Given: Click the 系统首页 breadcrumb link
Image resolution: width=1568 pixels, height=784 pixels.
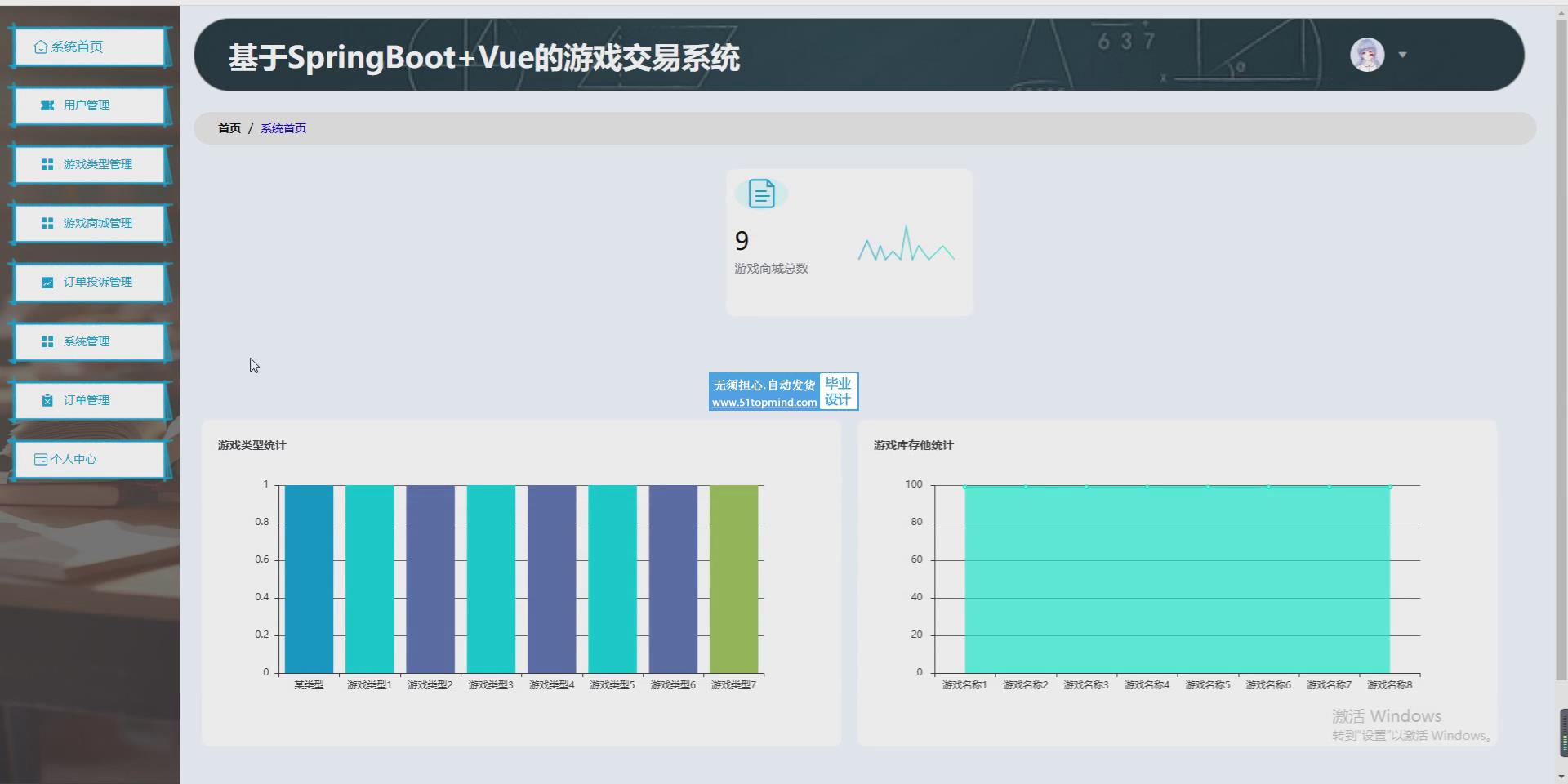Looking at the screenshot, I should pos(283,128).
